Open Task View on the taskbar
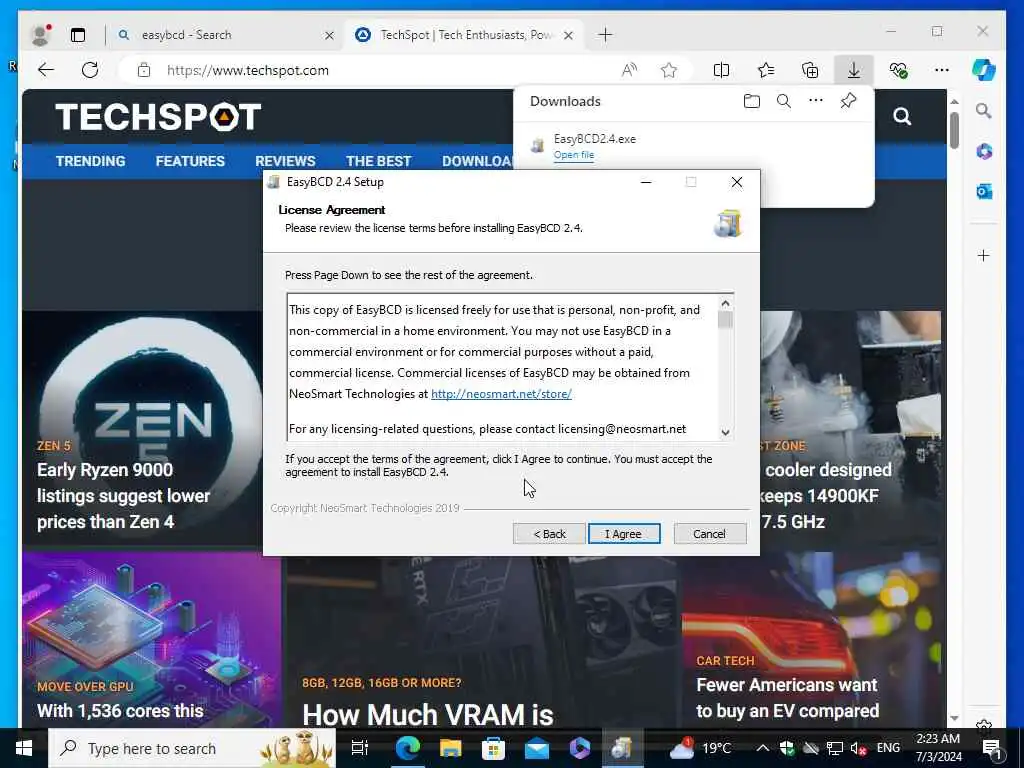The image size is (1024, 768). click(360, 748)
